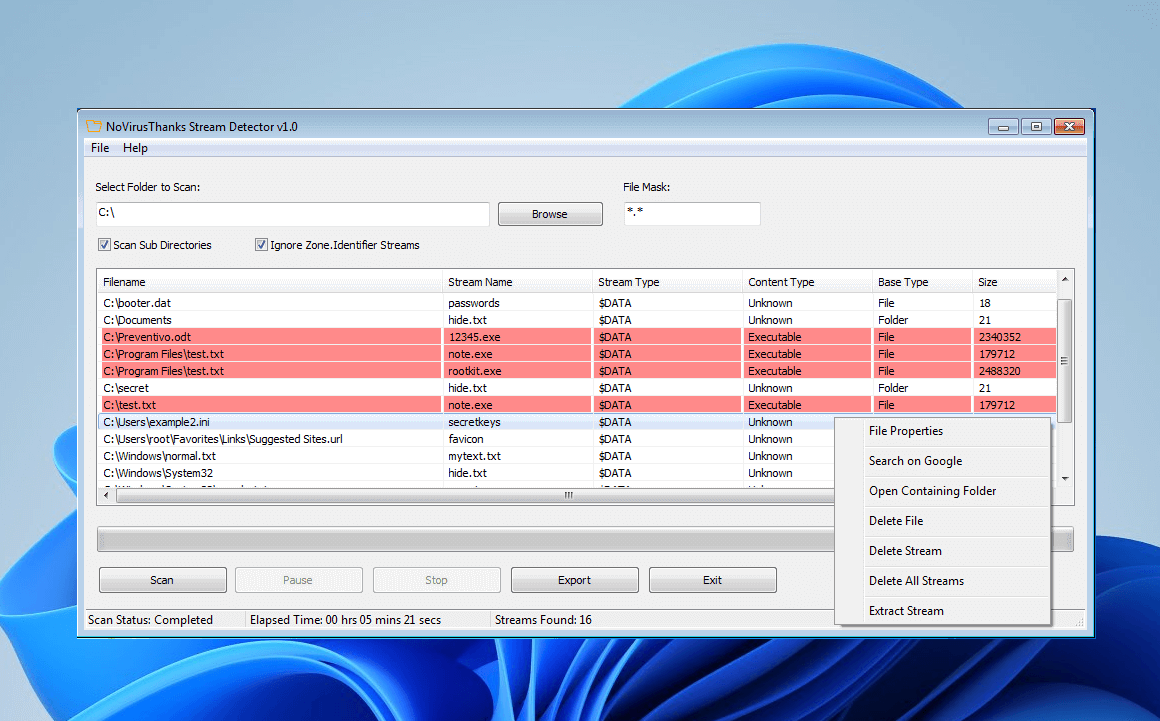Minimize the Stream Detector window
This screenshot has width=1160, height=721.
click(x=1003, y=127)
